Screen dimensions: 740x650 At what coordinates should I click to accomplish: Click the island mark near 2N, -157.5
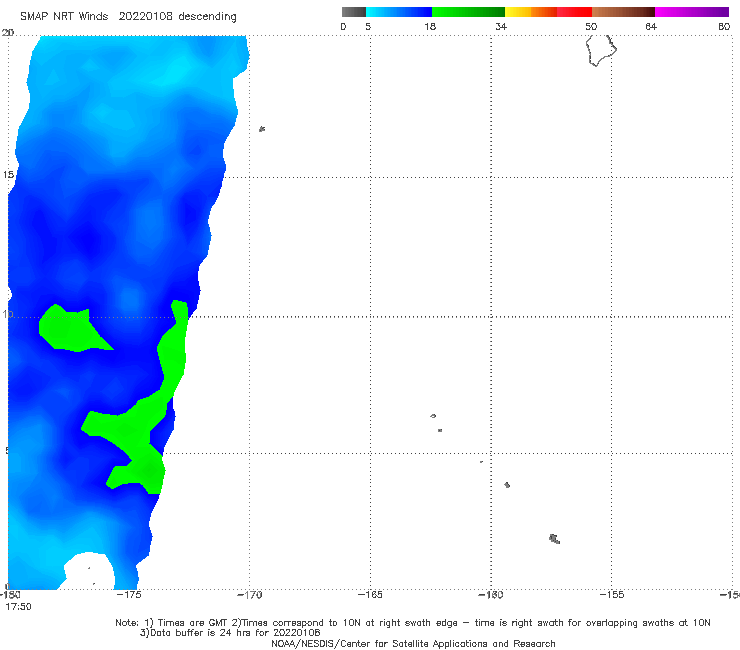click(555, 539)
